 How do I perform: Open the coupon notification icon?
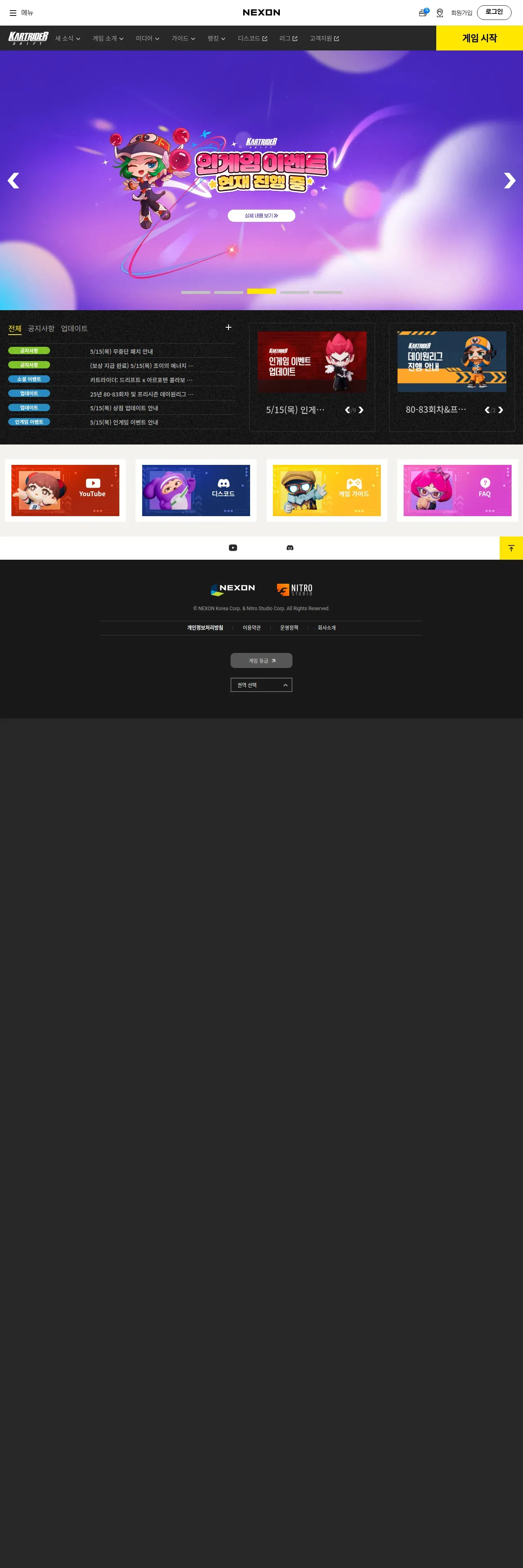423,12
